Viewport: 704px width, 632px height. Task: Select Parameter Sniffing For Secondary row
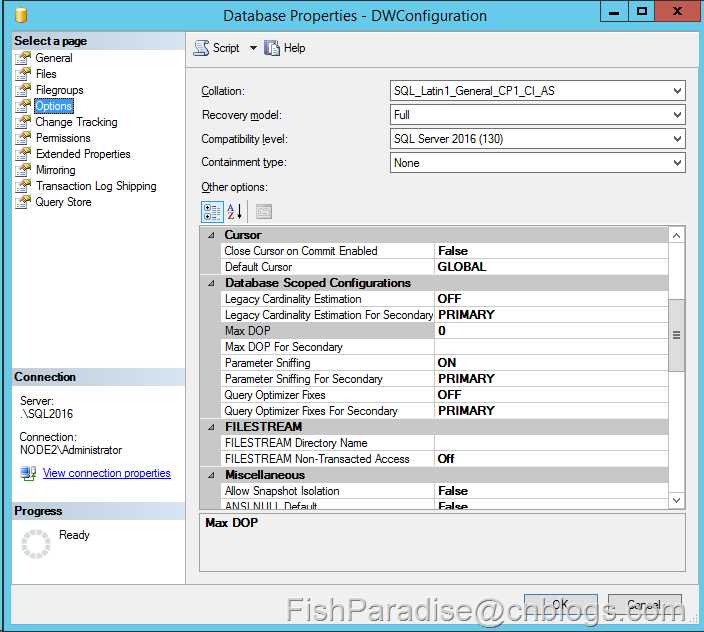(x=444, y=379)
